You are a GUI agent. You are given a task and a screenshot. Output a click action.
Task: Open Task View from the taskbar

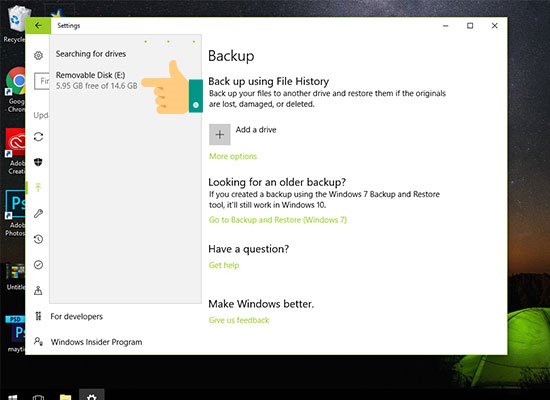coord(38,397)
